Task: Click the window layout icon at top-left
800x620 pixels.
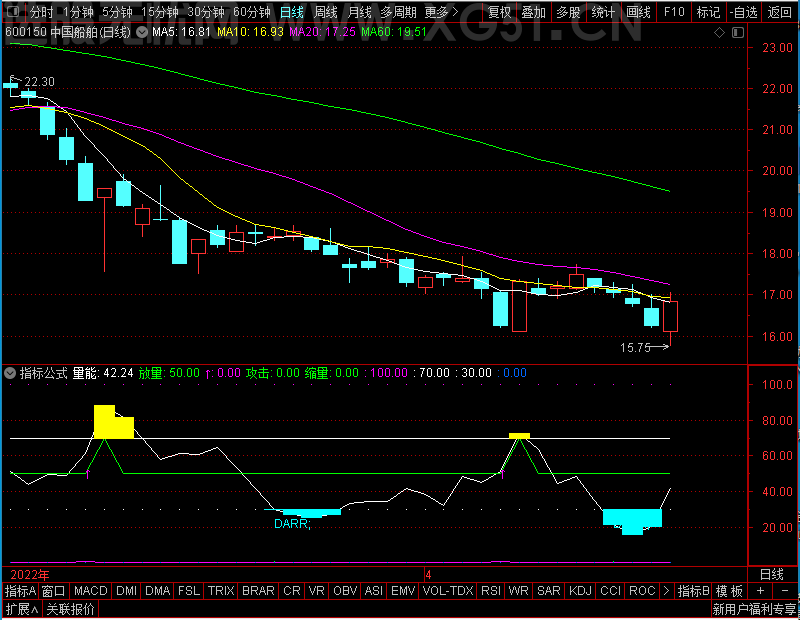Action: (13, 11)
